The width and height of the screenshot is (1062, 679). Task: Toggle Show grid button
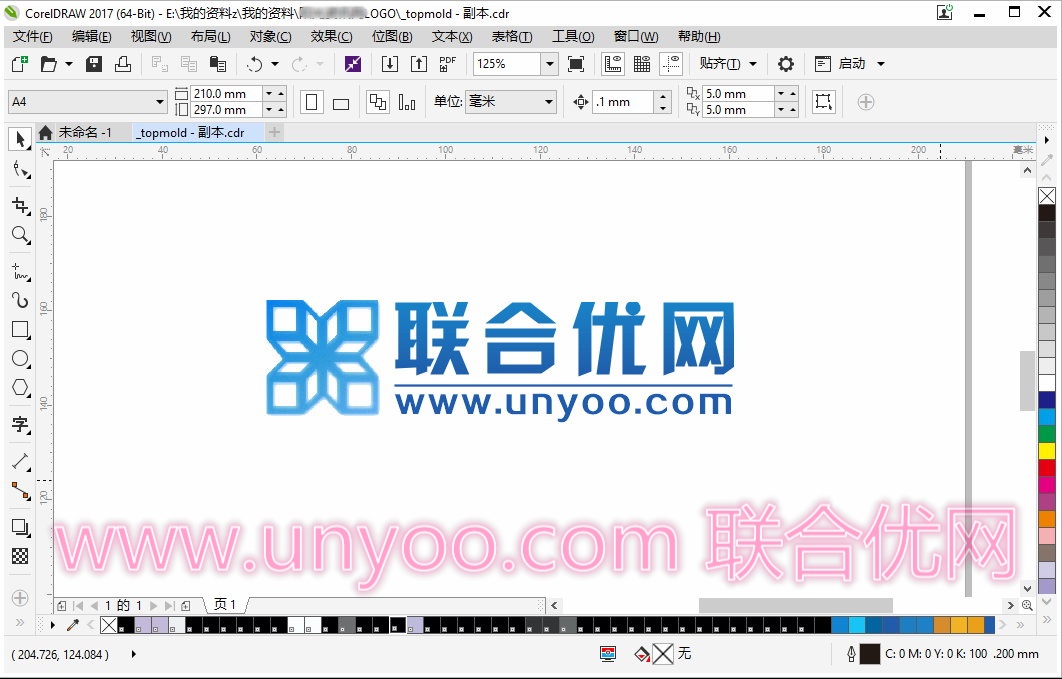coord(642,64)
